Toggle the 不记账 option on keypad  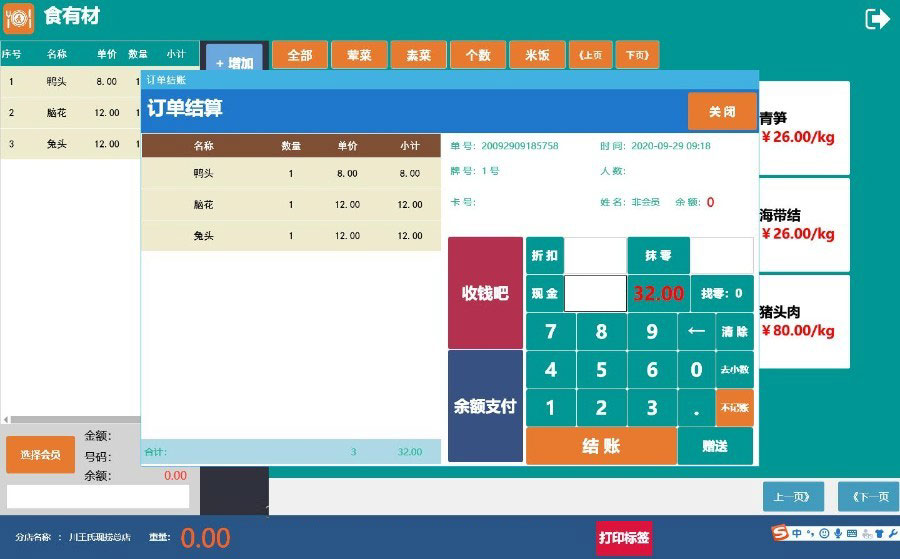[x=735, y=407]
